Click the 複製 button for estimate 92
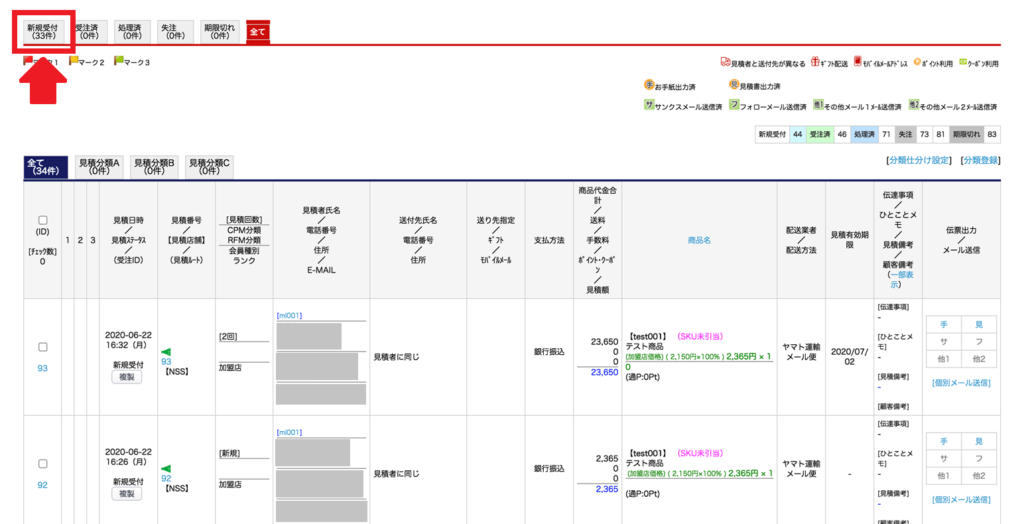The image size is (1024, 524). coord(127,494)
